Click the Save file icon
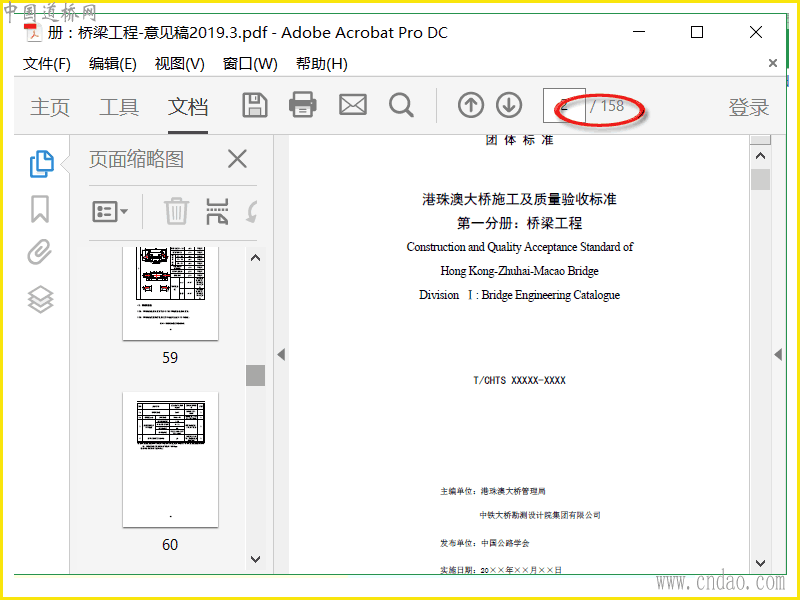 255,106
